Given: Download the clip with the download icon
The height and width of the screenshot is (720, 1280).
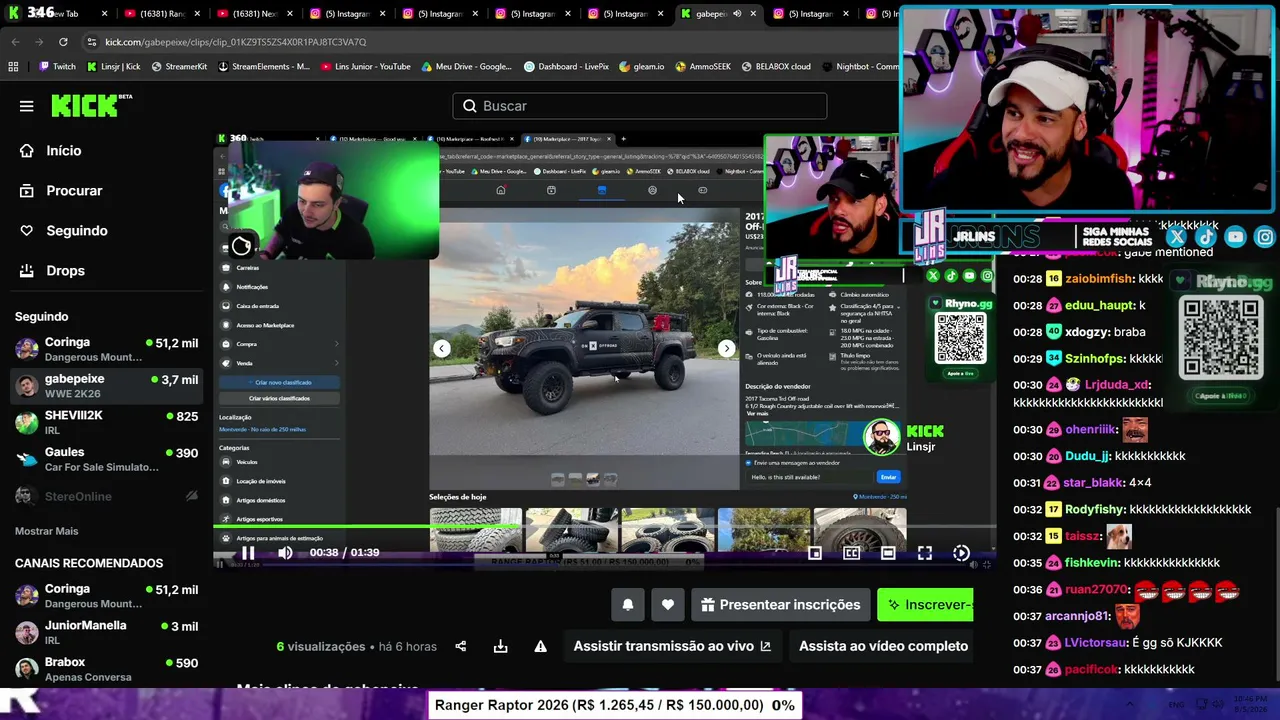Looking at the screenshot, I should pos(500,646).
